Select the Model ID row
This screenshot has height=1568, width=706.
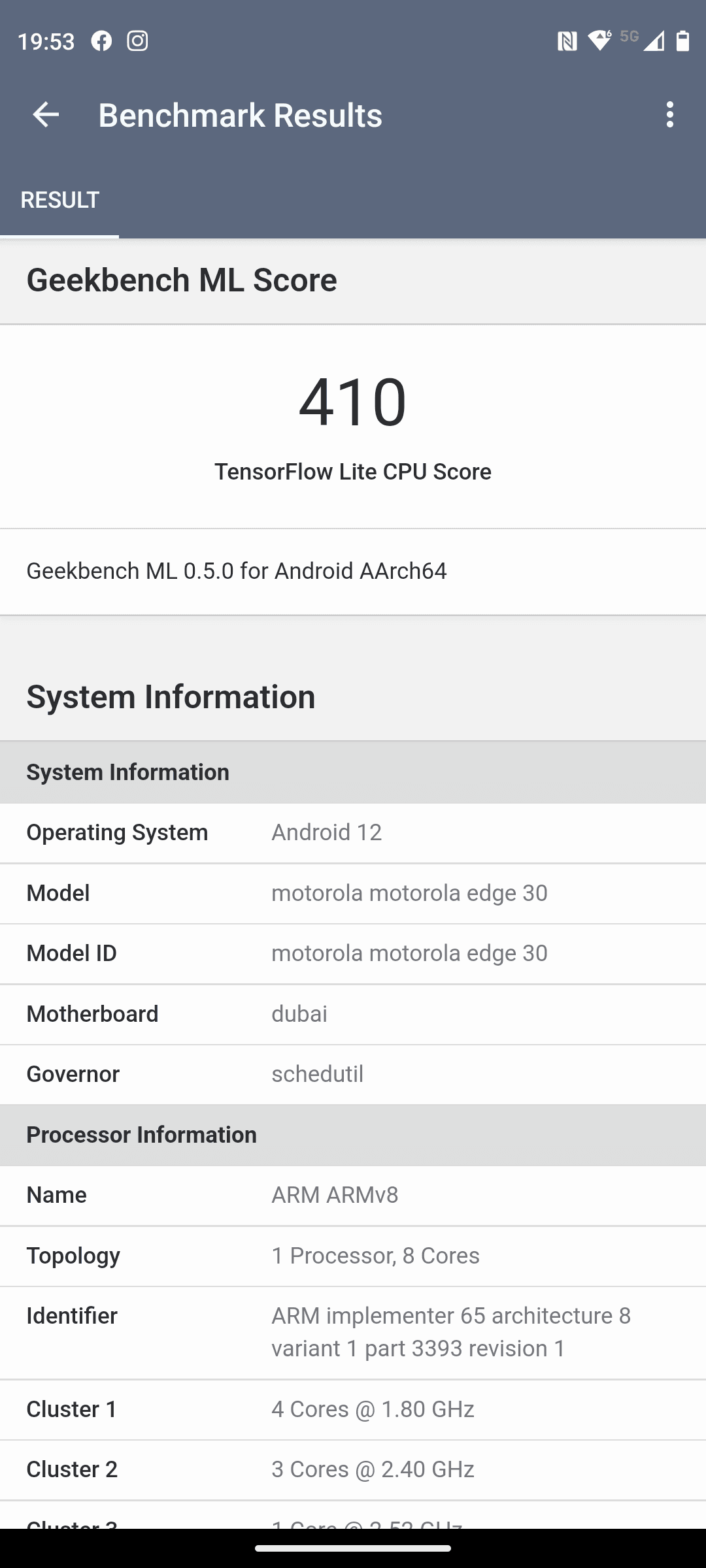[x=353, y=953]
